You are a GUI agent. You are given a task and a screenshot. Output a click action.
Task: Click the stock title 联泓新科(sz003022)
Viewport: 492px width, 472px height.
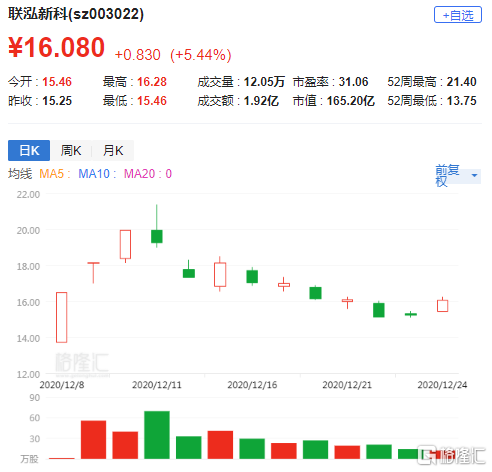click(76, 14)
